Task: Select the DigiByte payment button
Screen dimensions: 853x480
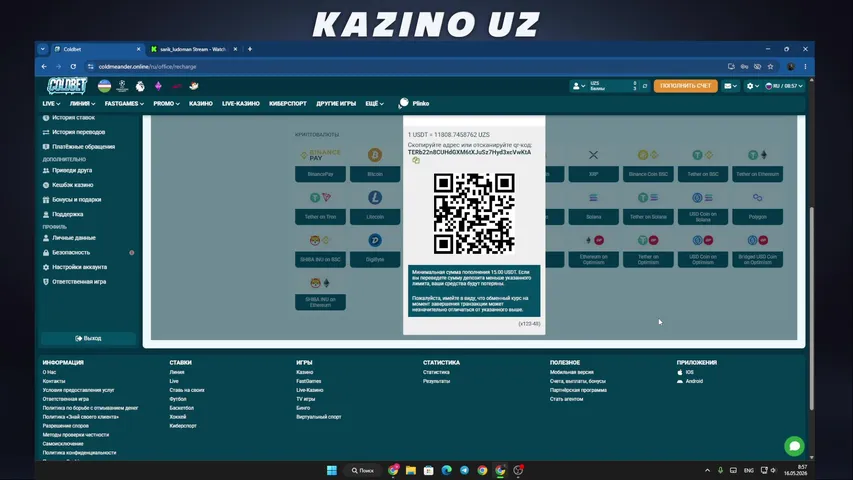Action: pos(375,259)
